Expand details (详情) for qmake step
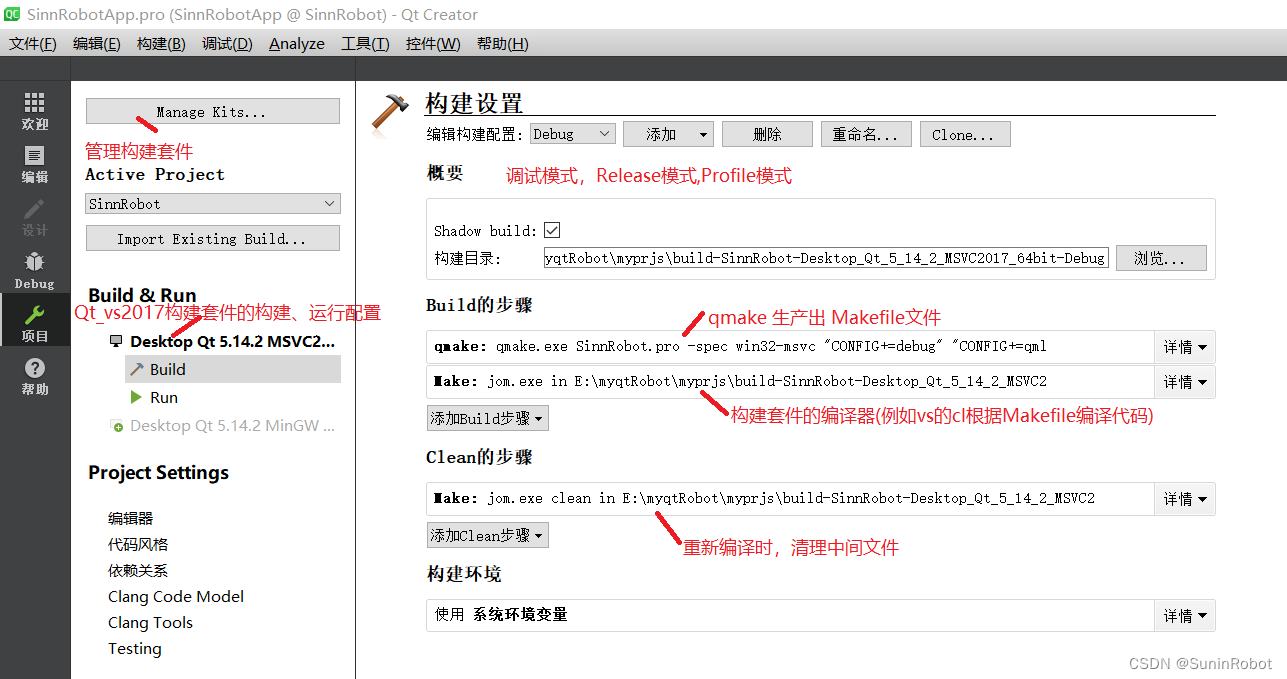This screenshot has width=1287, height=679. [1185, 347]
